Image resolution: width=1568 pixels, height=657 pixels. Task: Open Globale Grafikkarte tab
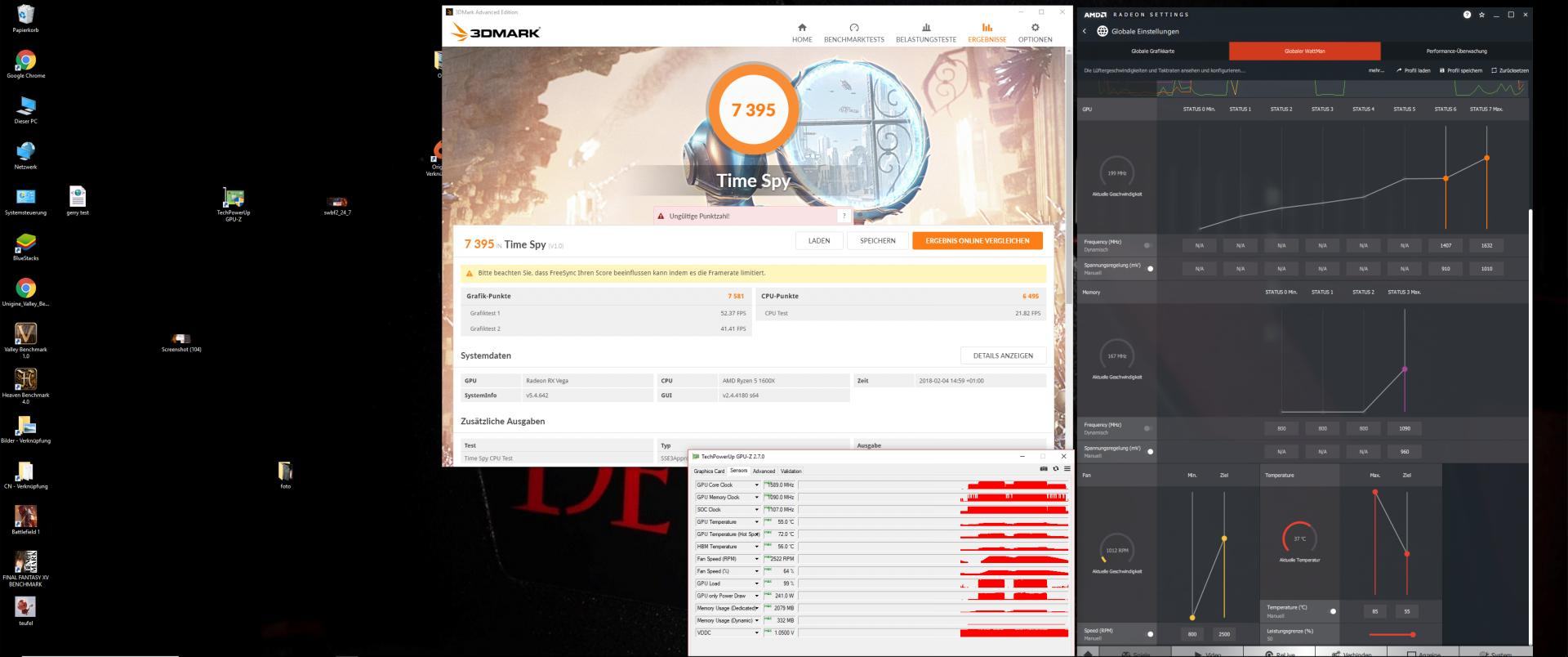click(1152, 51)
